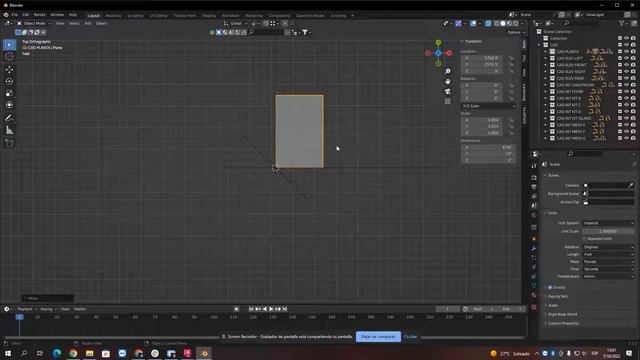Toggle exclude checkbox for CAD-ELEV REAR
640x360 pixels.
point(620,78)
